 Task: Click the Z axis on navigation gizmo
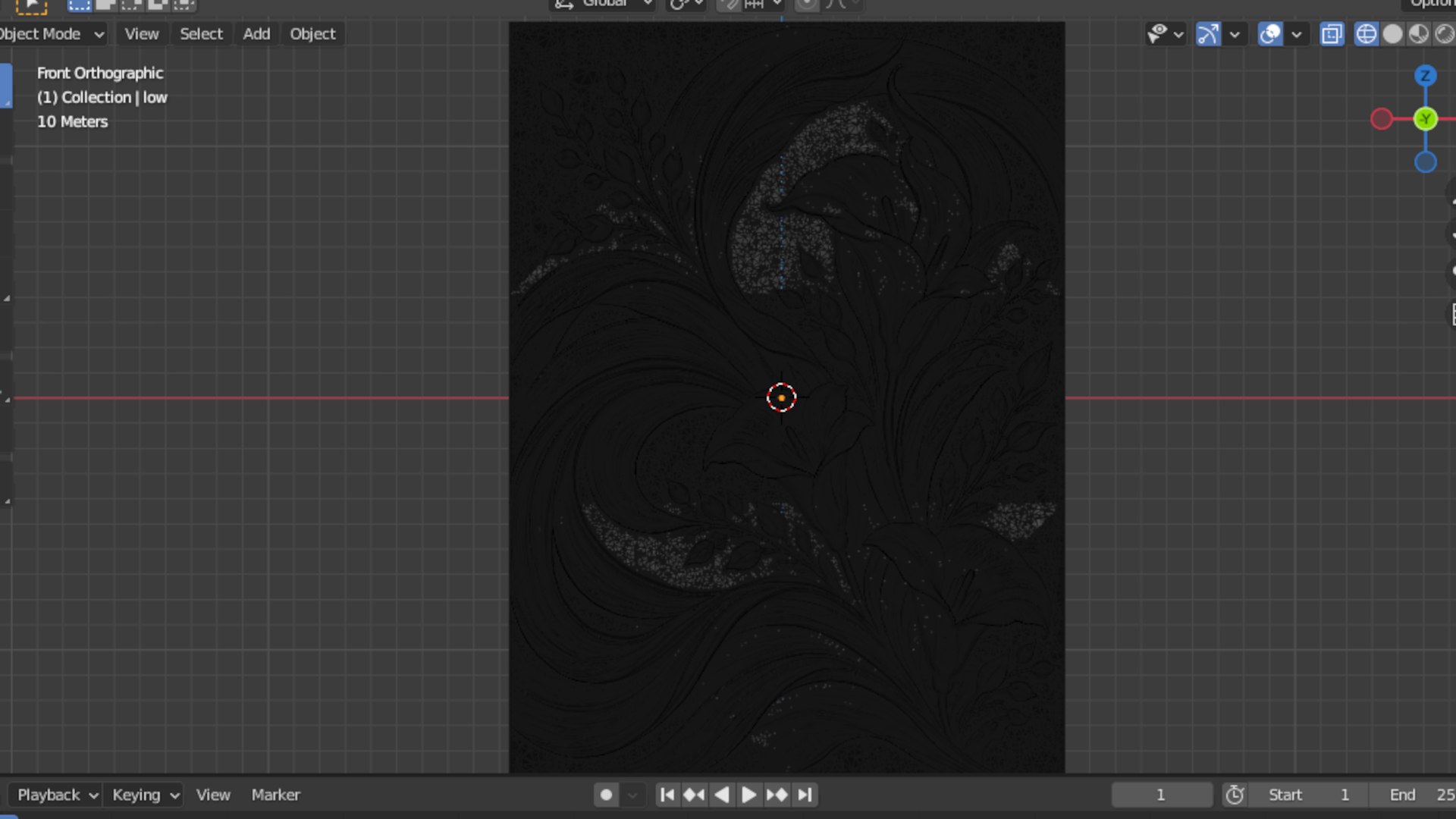[x=1426, y=76]
